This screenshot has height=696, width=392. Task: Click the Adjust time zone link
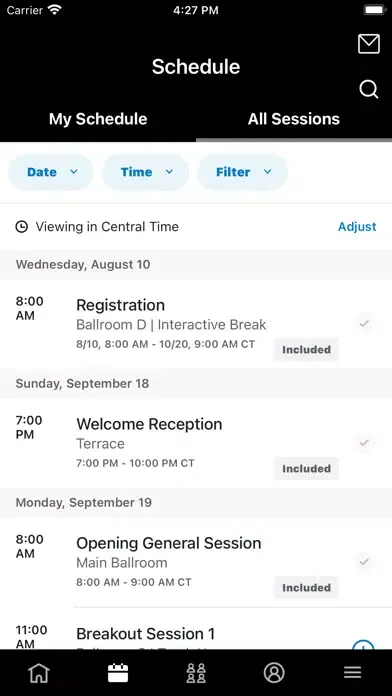coord(357,227)
